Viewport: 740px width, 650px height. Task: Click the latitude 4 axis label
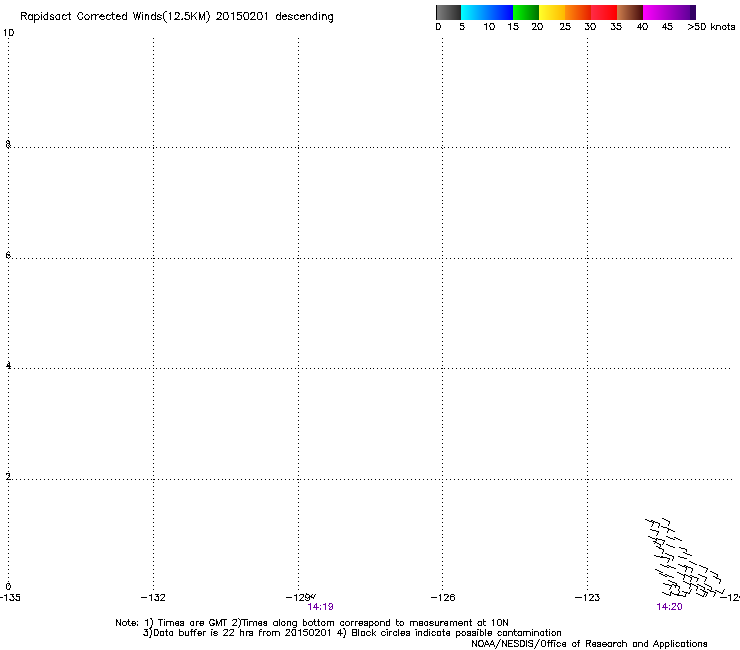pos(8,366)
